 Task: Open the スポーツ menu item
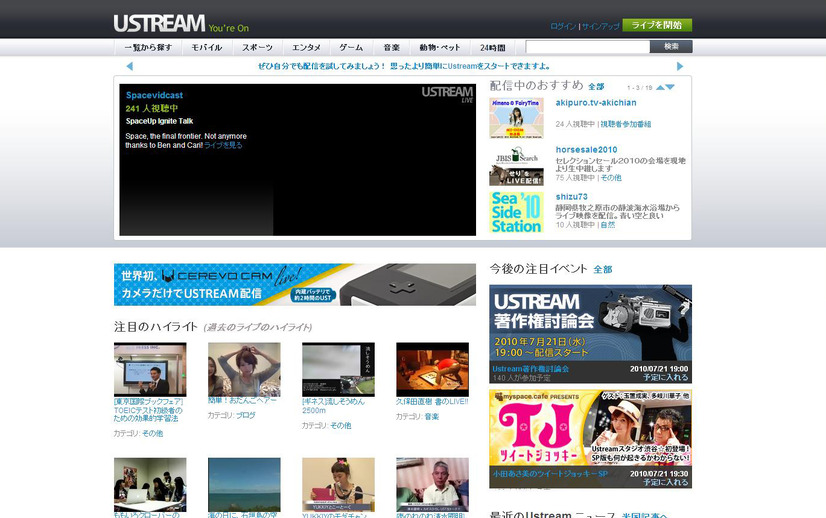257,47
